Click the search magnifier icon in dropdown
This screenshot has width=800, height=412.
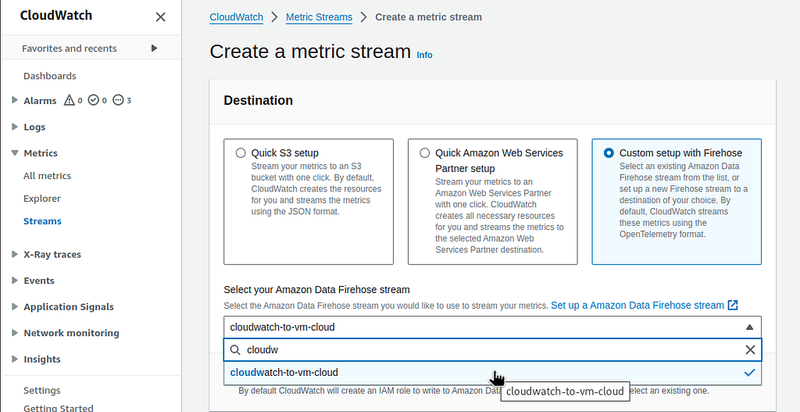click(x=235, y=350)
